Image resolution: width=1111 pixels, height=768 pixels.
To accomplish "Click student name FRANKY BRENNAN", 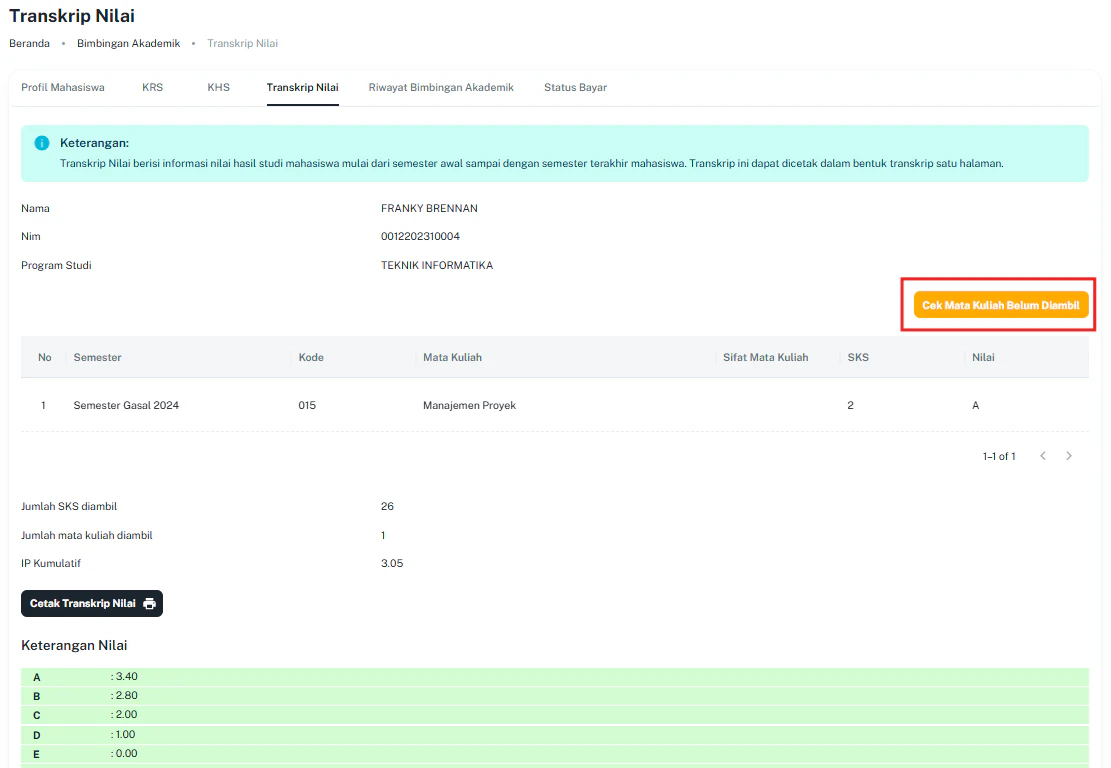I will click(429, 208).
